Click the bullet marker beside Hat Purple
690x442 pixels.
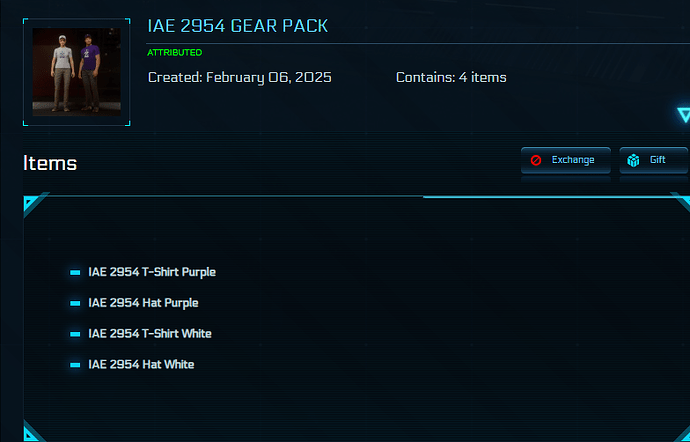point(75,303)
